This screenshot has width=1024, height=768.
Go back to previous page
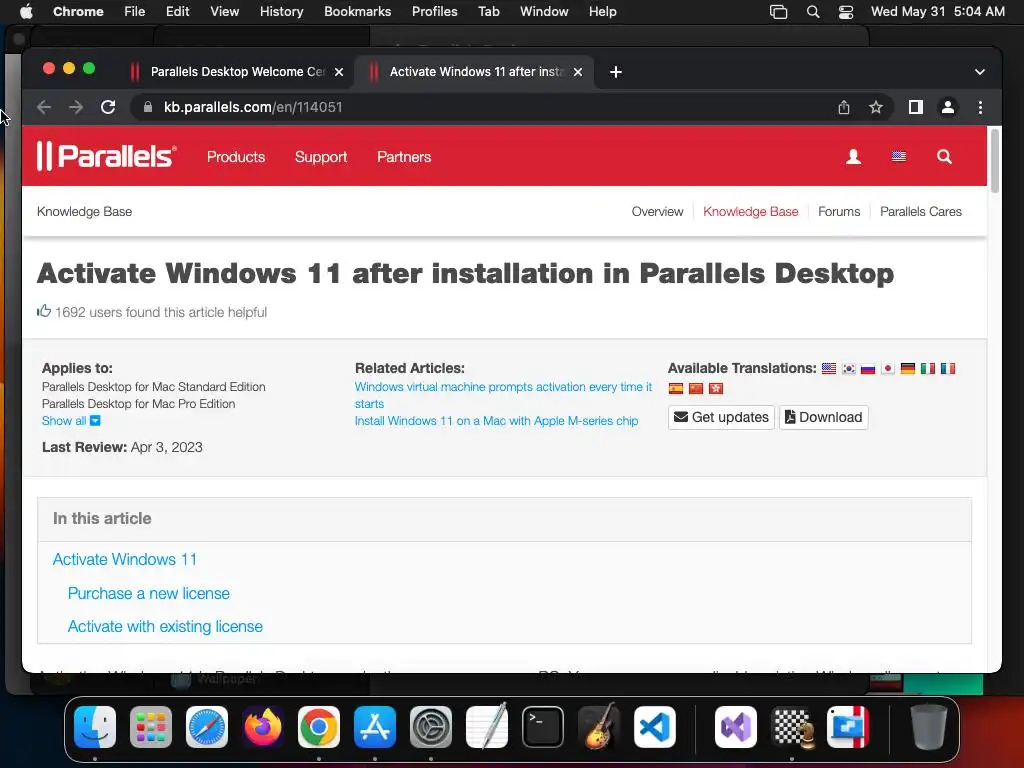tap(44, 107)
